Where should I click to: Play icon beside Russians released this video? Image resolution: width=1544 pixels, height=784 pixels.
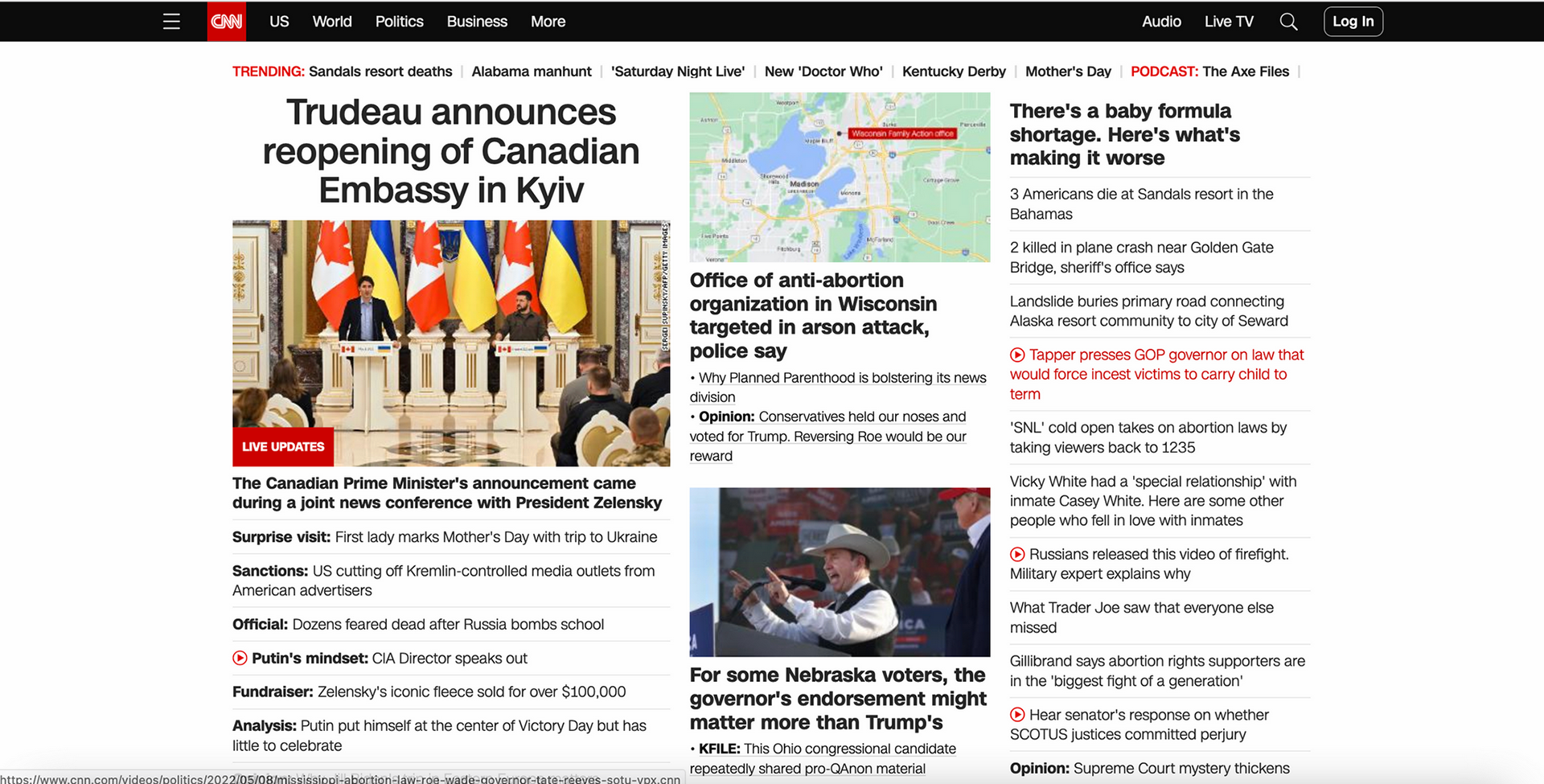tap(1017, 554)
